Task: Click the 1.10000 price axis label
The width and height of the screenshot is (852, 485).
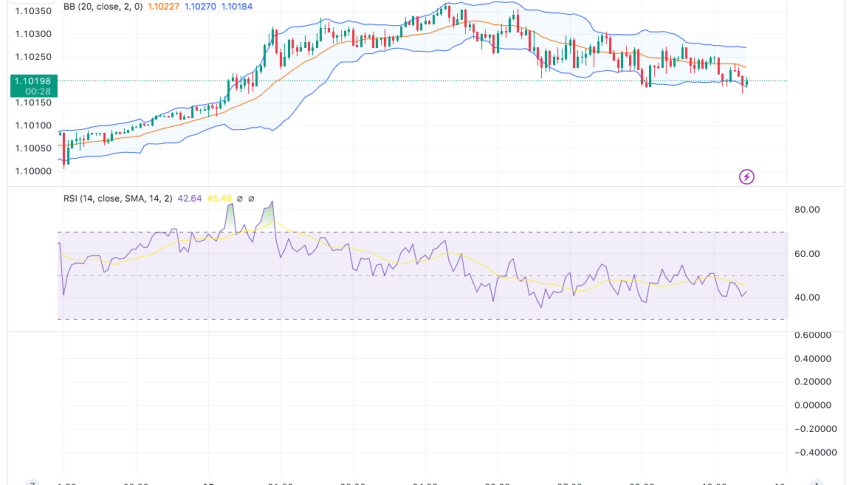Action: pyautogui.click(x=33, y=171)
